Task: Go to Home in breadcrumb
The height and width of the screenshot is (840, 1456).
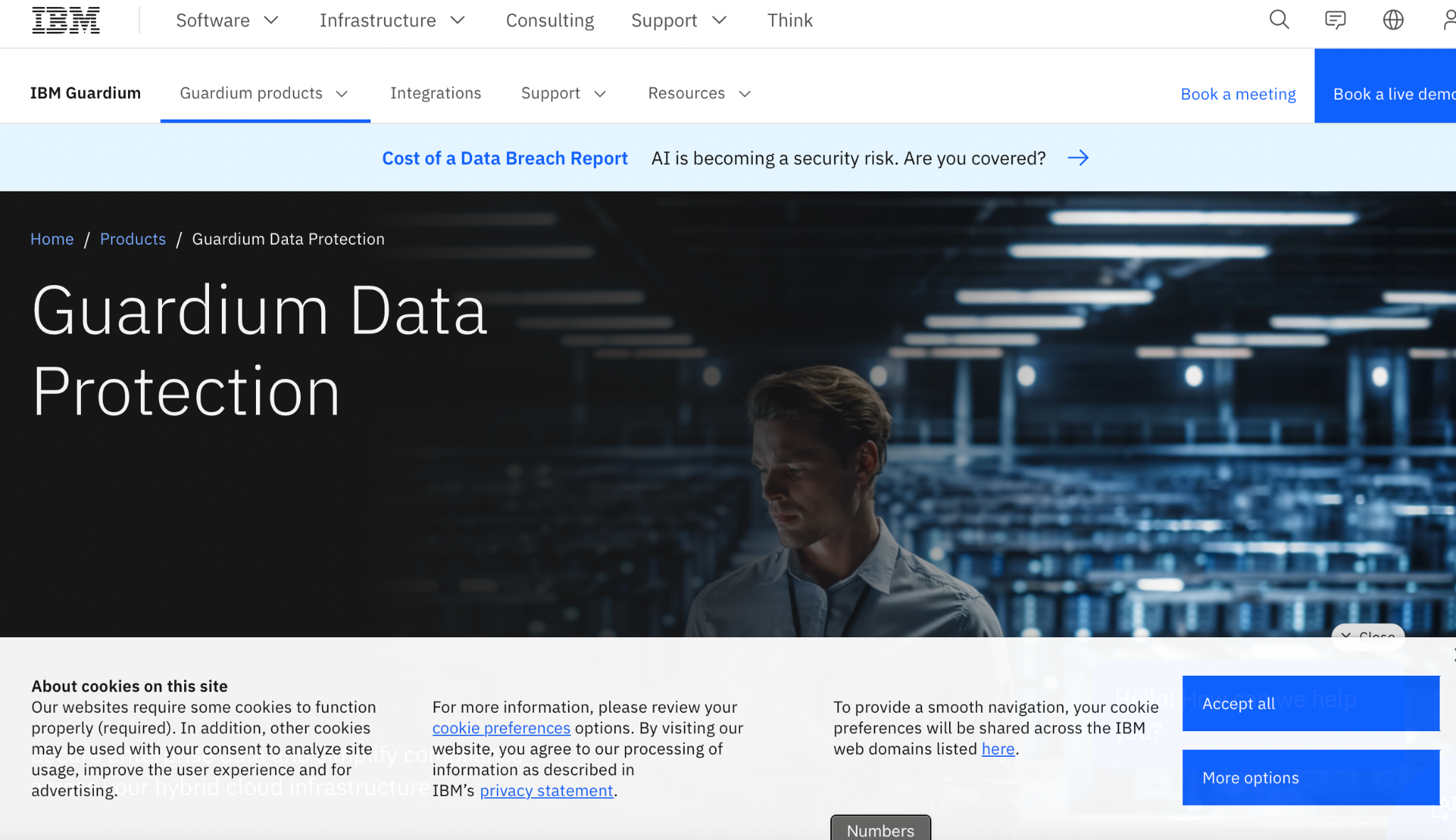Action: [52, 239]
